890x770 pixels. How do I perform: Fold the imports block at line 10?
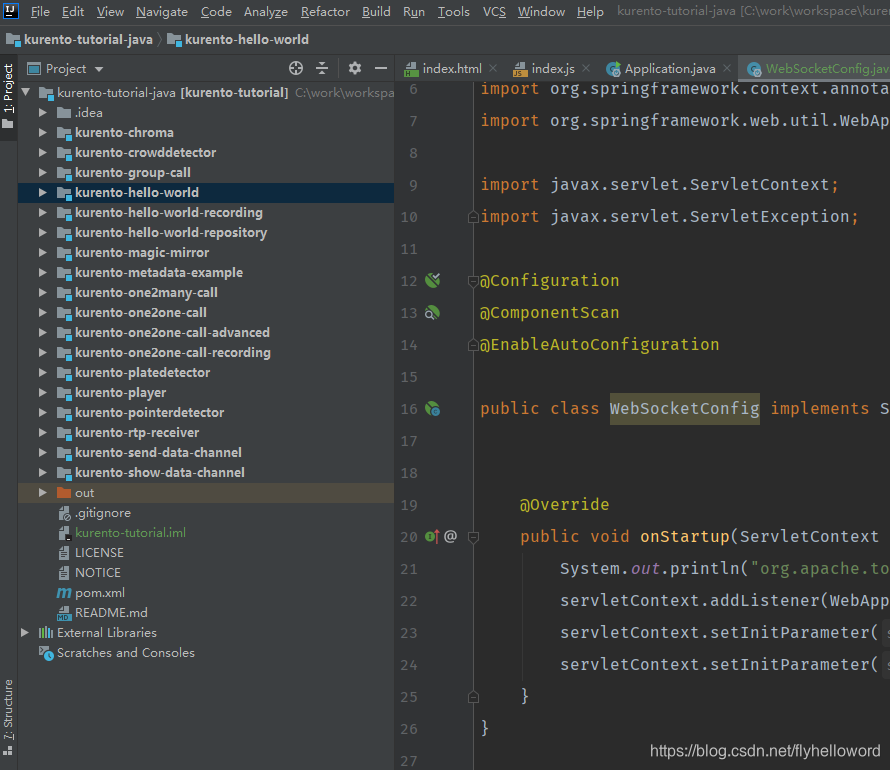[x=473, y=217]
